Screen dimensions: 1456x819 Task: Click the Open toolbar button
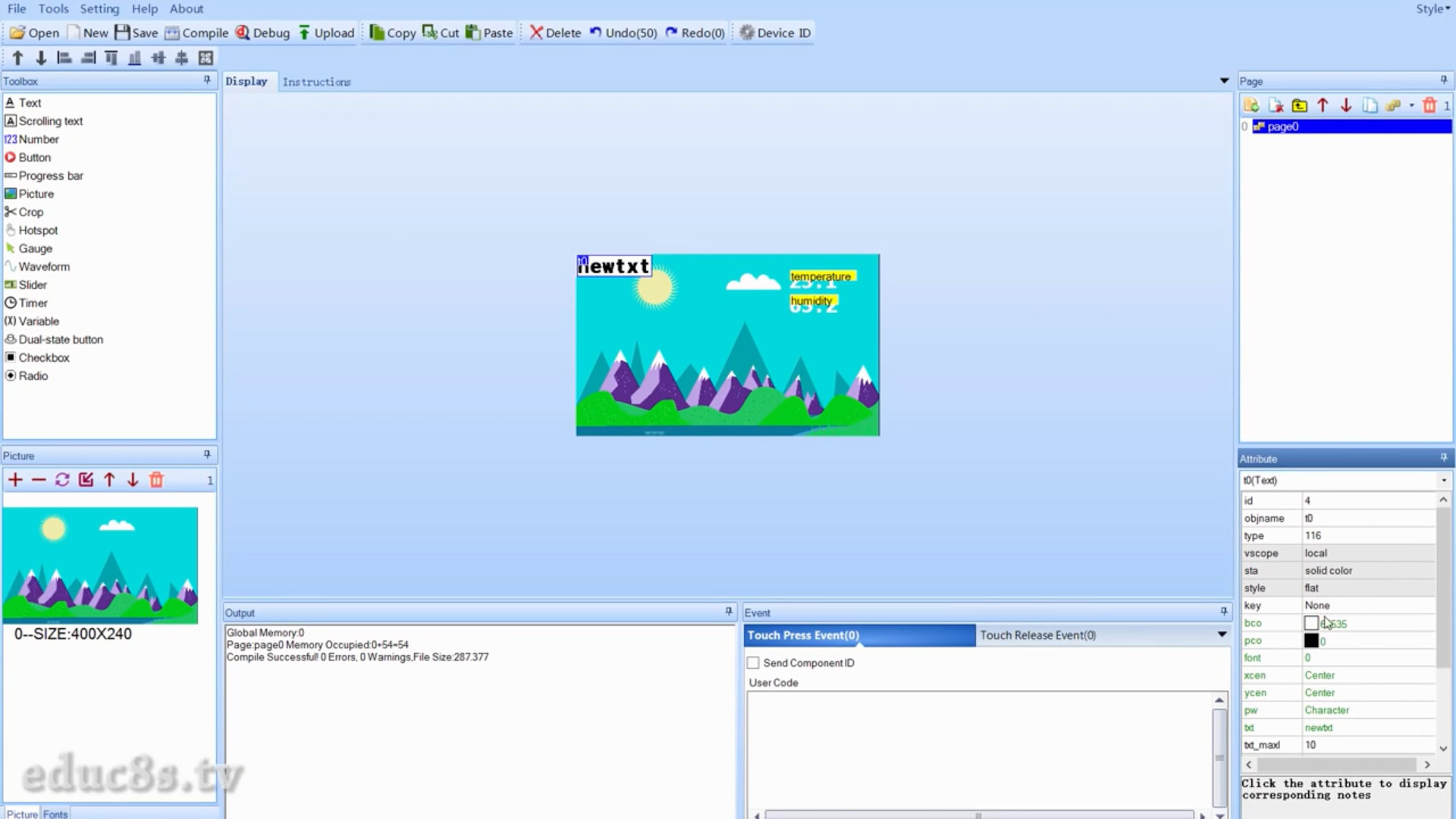tap(34, 33)
